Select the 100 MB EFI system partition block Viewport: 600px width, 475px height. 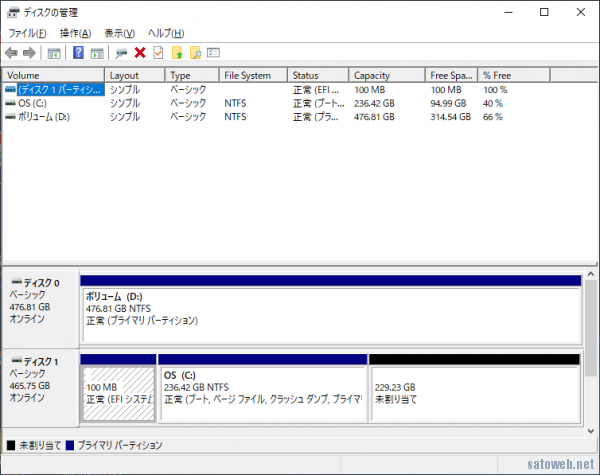(x=117, y=392)
